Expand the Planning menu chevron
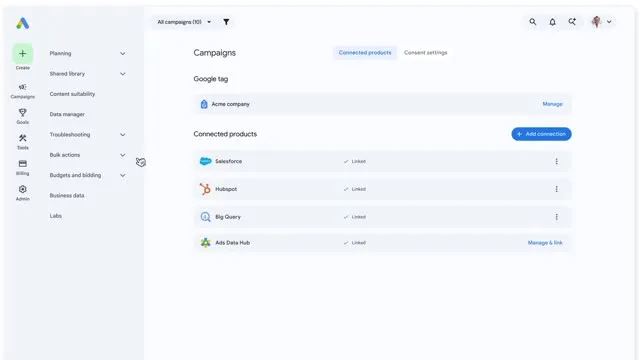 click(122, 53)
